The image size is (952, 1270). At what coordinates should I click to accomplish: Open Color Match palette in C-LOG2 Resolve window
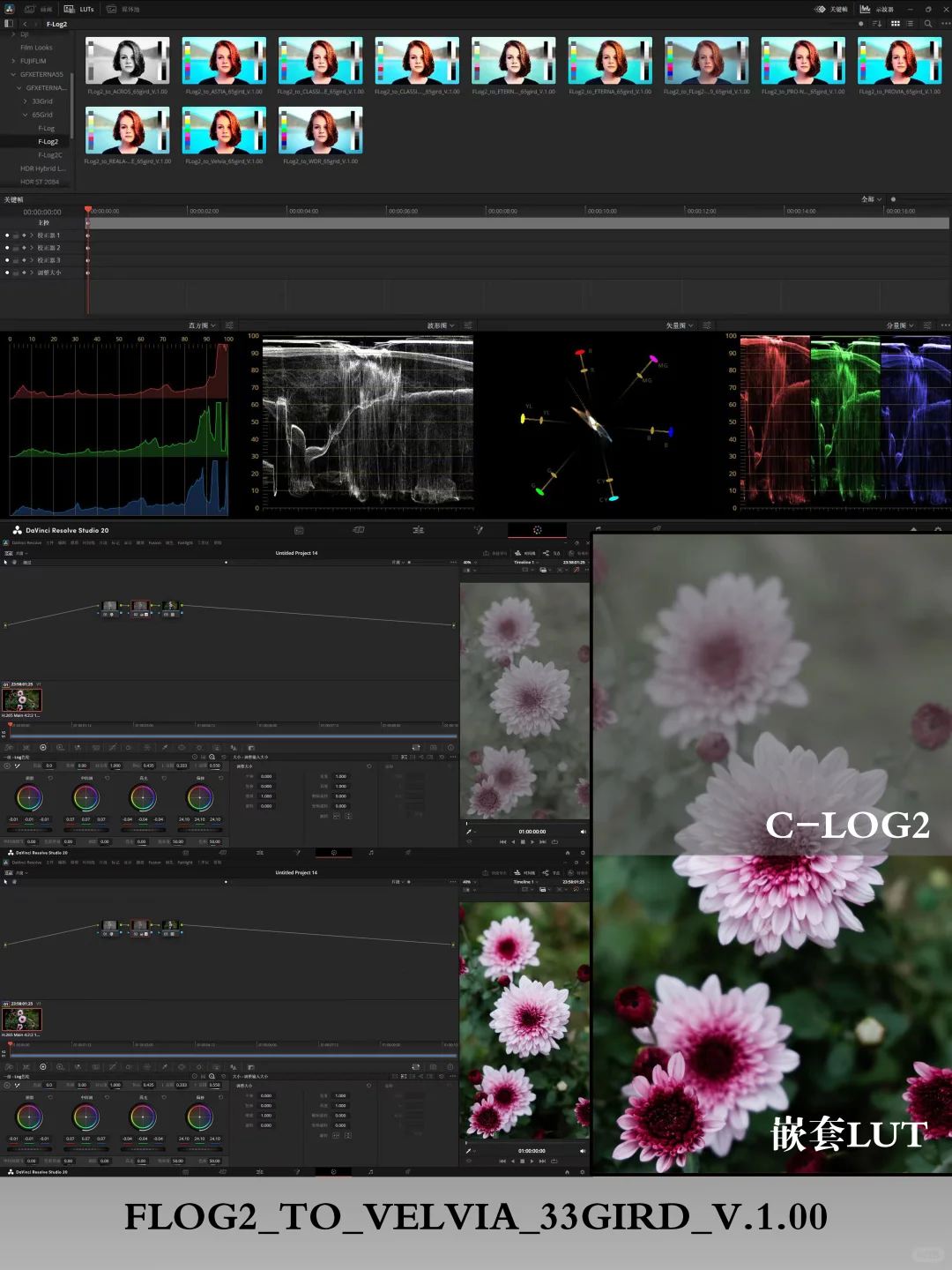click(x=26, y=747)
